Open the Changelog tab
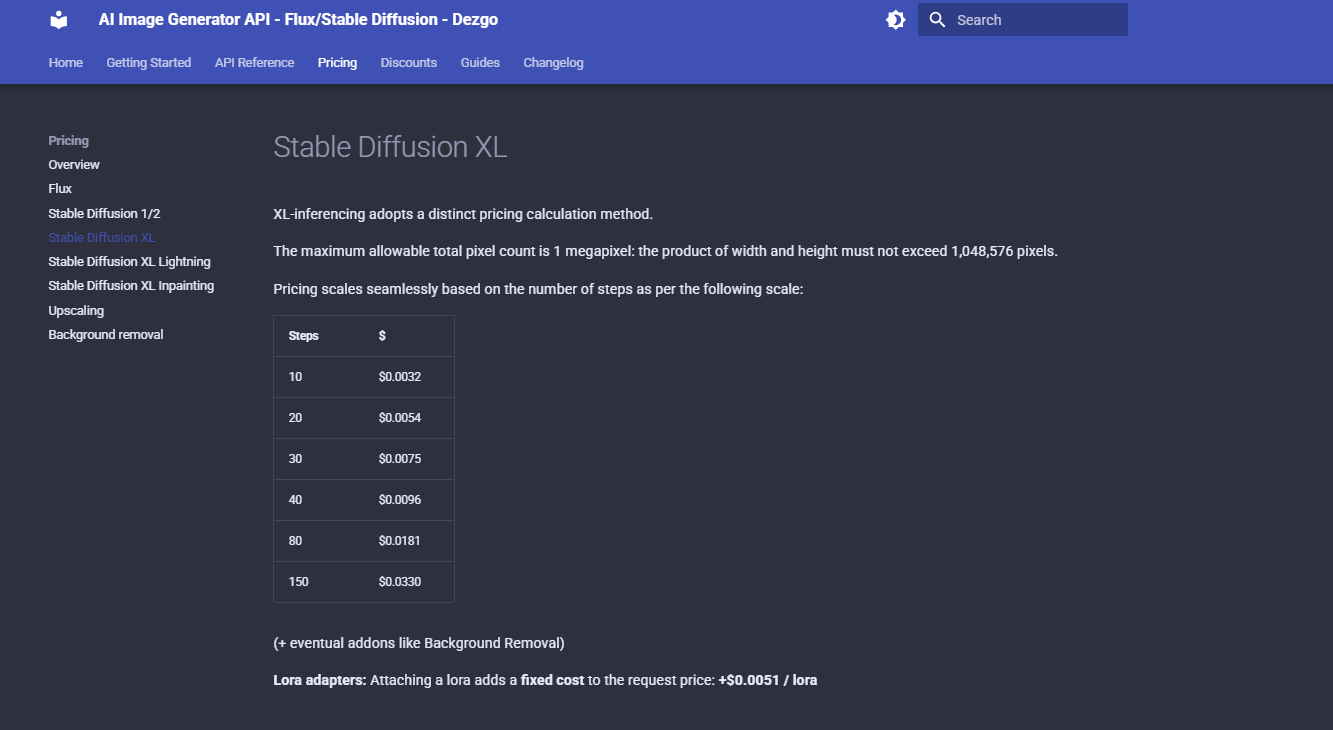 [x=553, y=63]
